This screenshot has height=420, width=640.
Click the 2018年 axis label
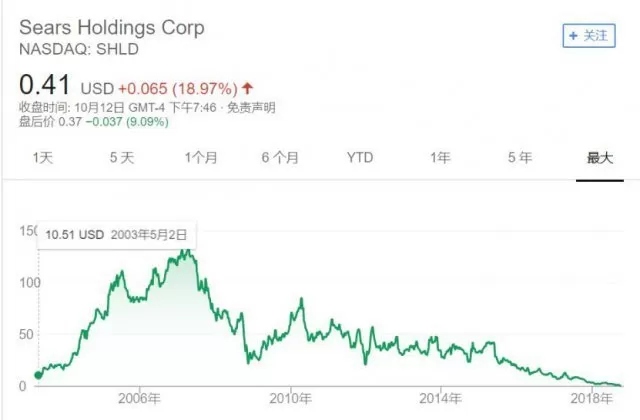[591, 398]
